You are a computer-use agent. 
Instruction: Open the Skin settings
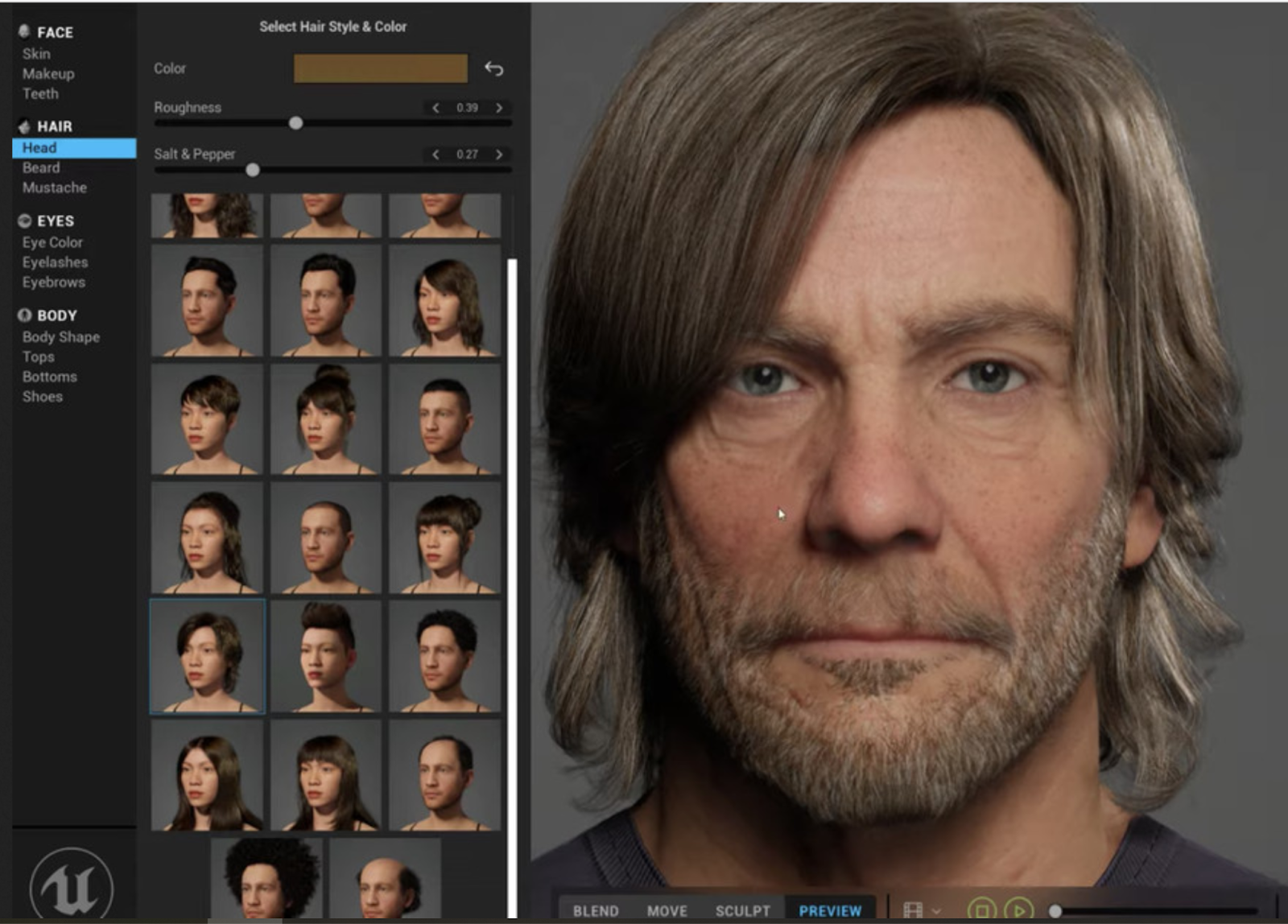point(36,54)
